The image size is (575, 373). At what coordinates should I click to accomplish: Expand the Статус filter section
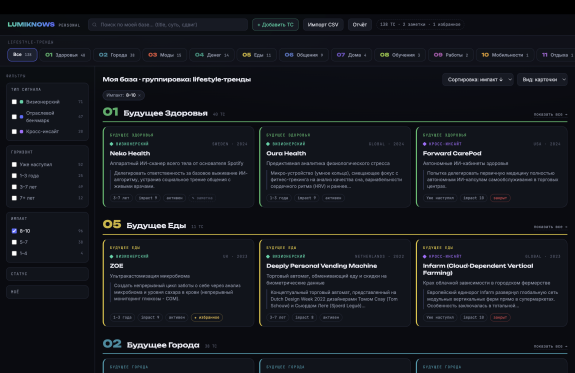pyautogui.click(x=47, y=274)
